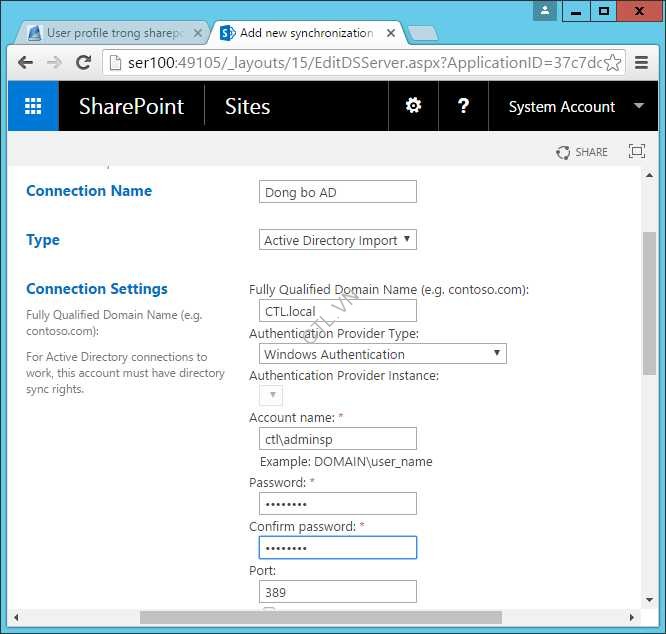This screenshot has width=666, height=634.
Task: Go back using the browser back arrow
Action: (25, 63)
